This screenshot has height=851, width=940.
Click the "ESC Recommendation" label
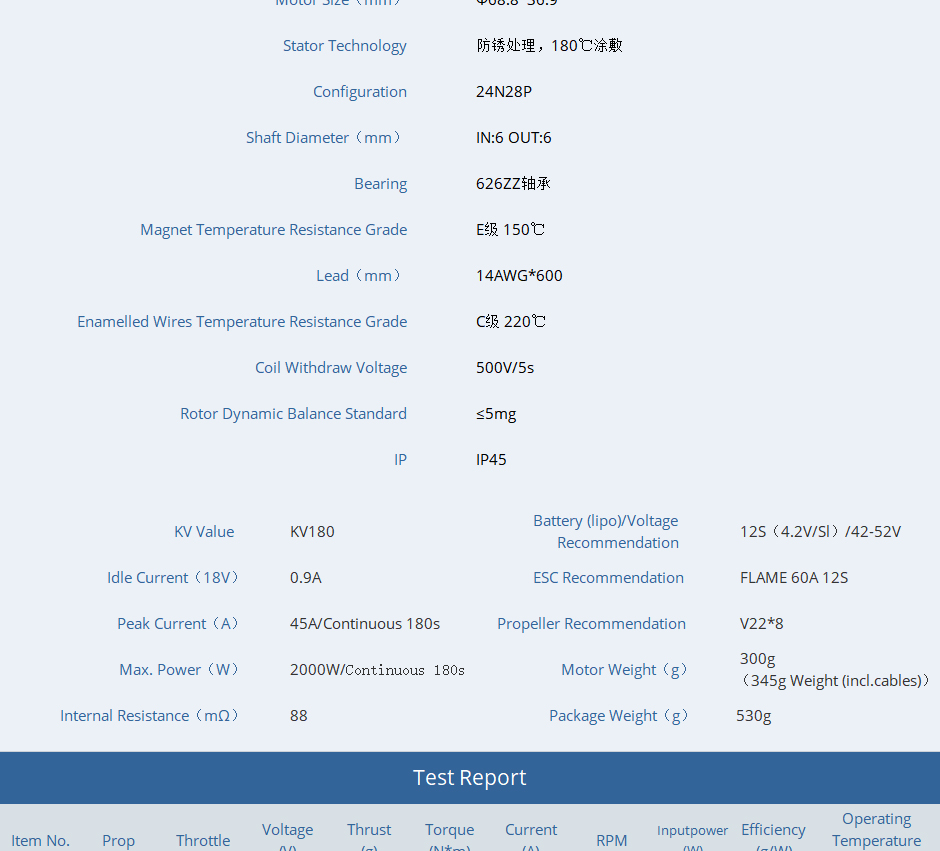click(x=608, y=578)
